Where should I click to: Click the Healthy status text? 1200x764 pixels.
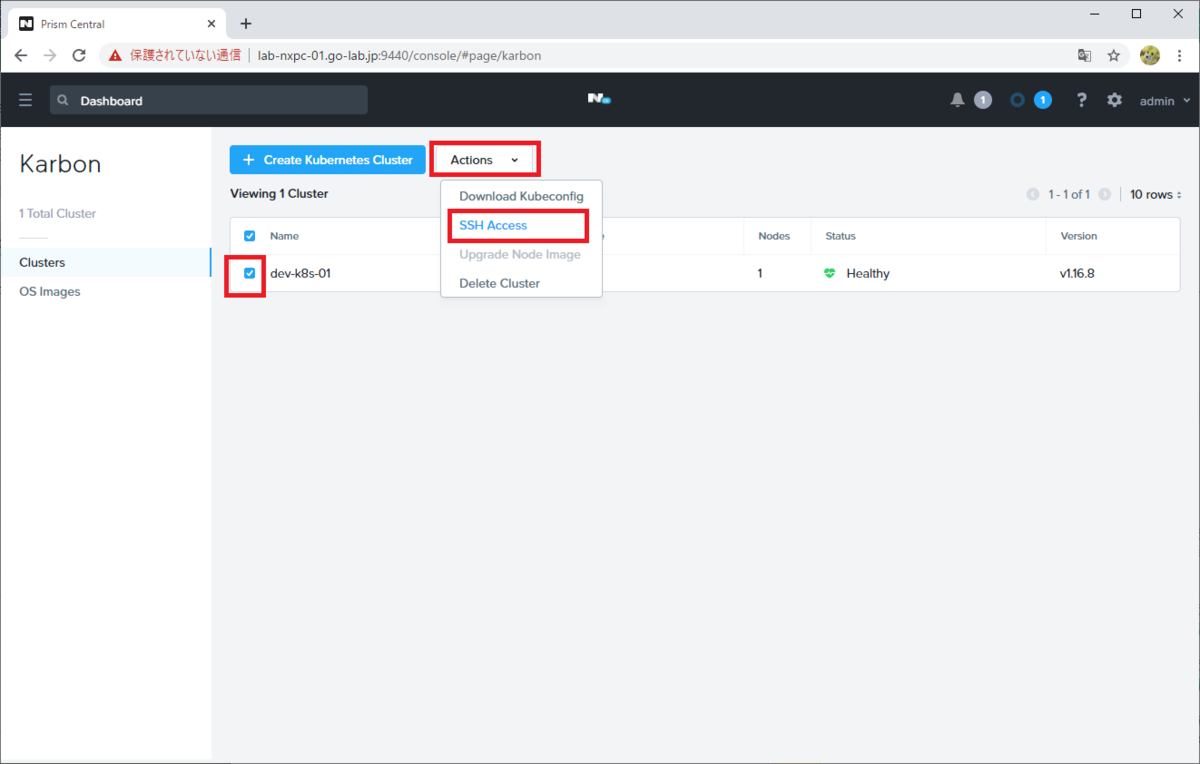[868, 273]
